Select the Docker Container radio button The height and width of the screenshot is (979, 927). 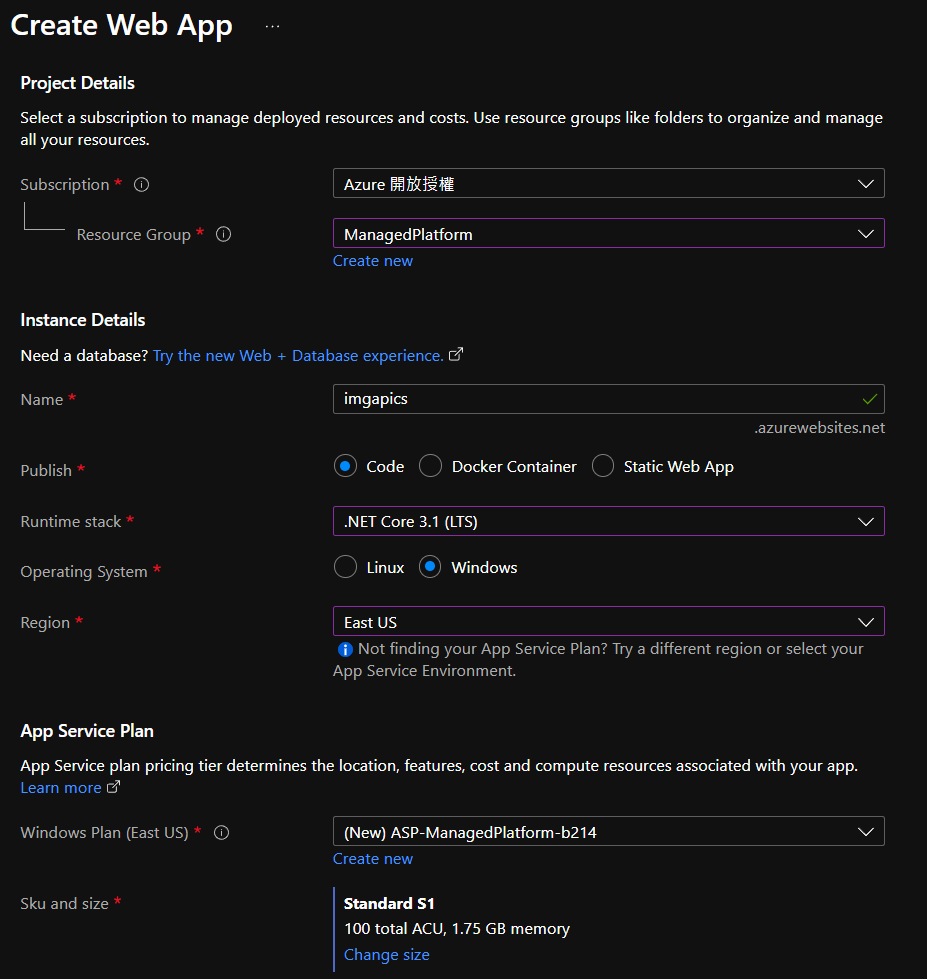point(430,466)
